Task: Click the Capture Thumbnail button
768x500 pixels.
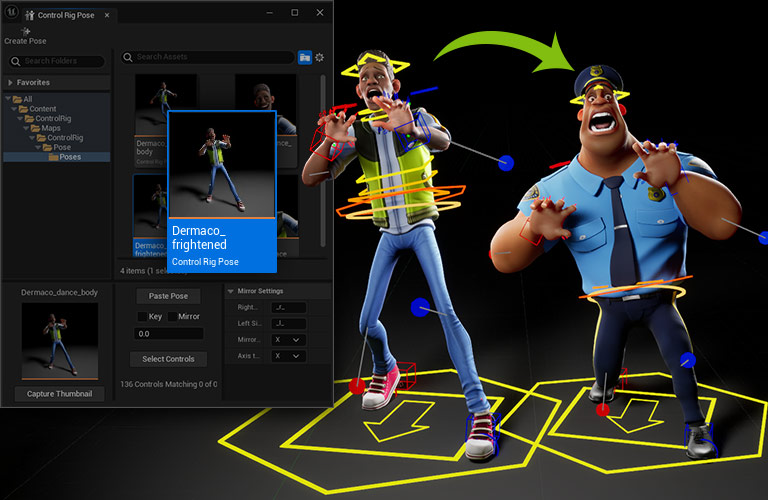Action: coord(59,394)
